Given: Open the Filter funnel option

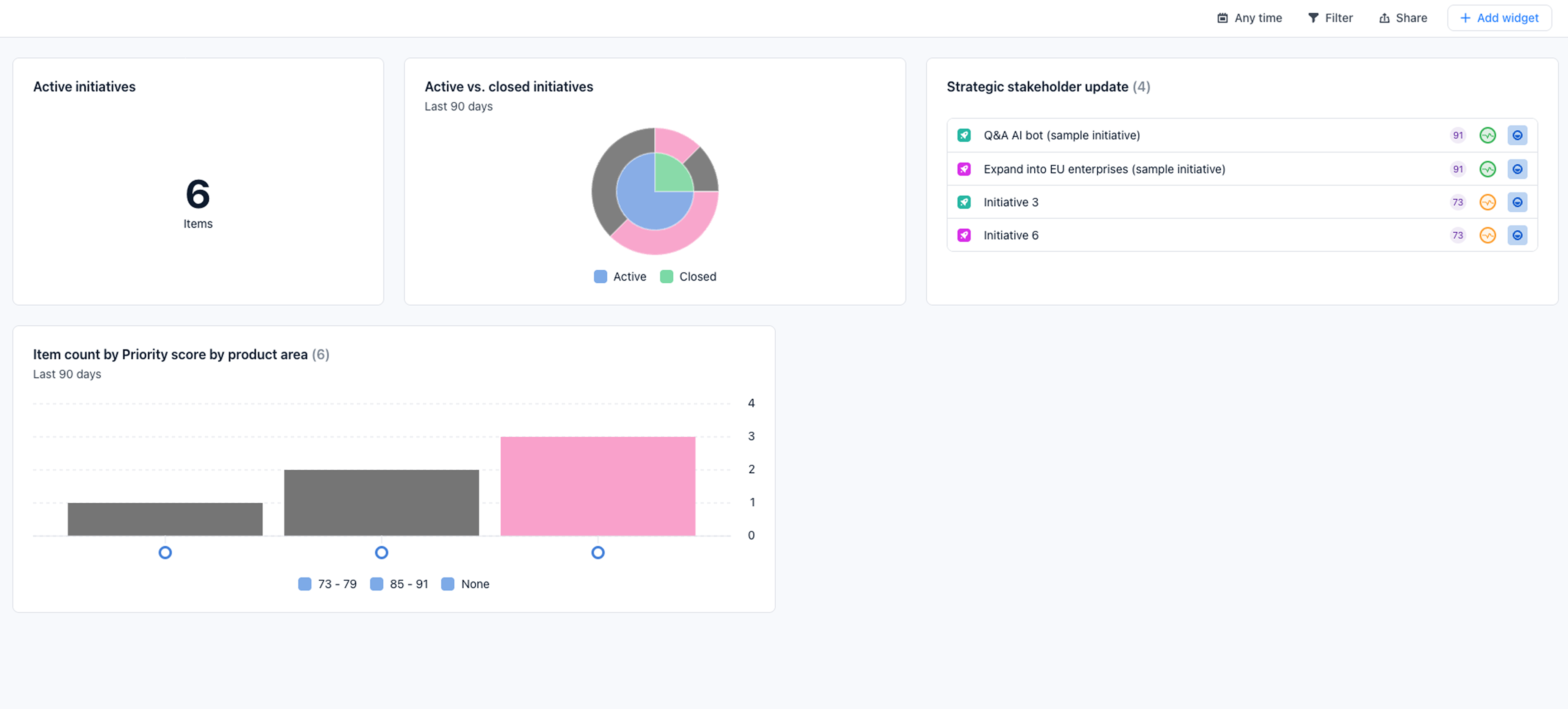Looking at the screenshot, I should coord(1330,18).
